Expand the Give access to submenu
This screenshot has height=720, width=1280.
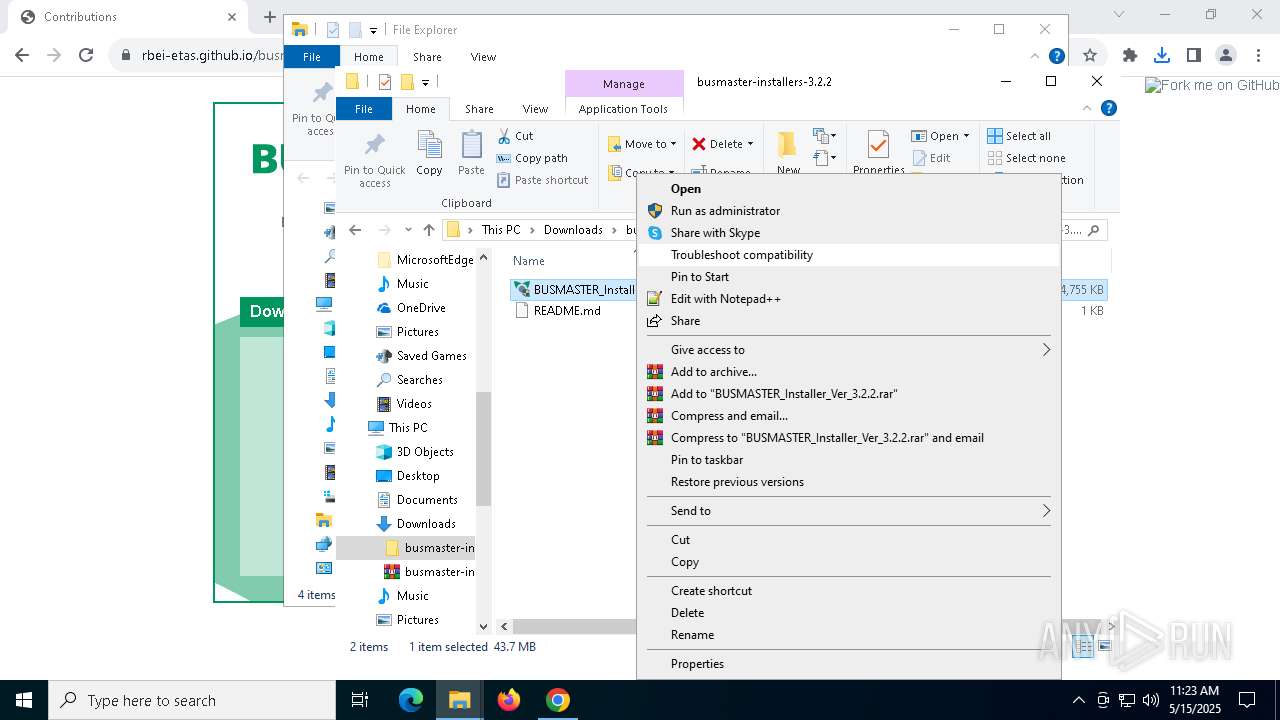pos(848,349)
